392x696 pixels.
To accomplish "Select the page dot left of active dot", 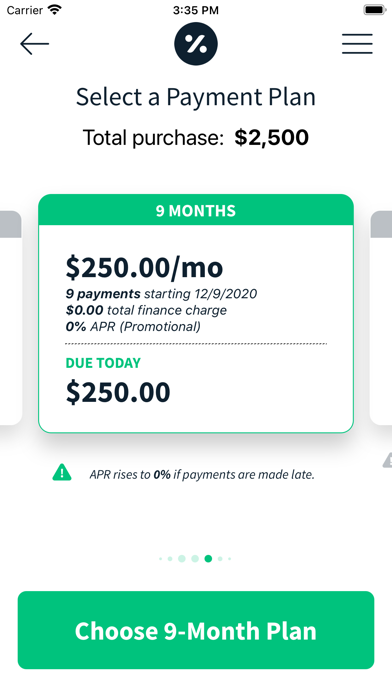I will [x=195, y=558].
